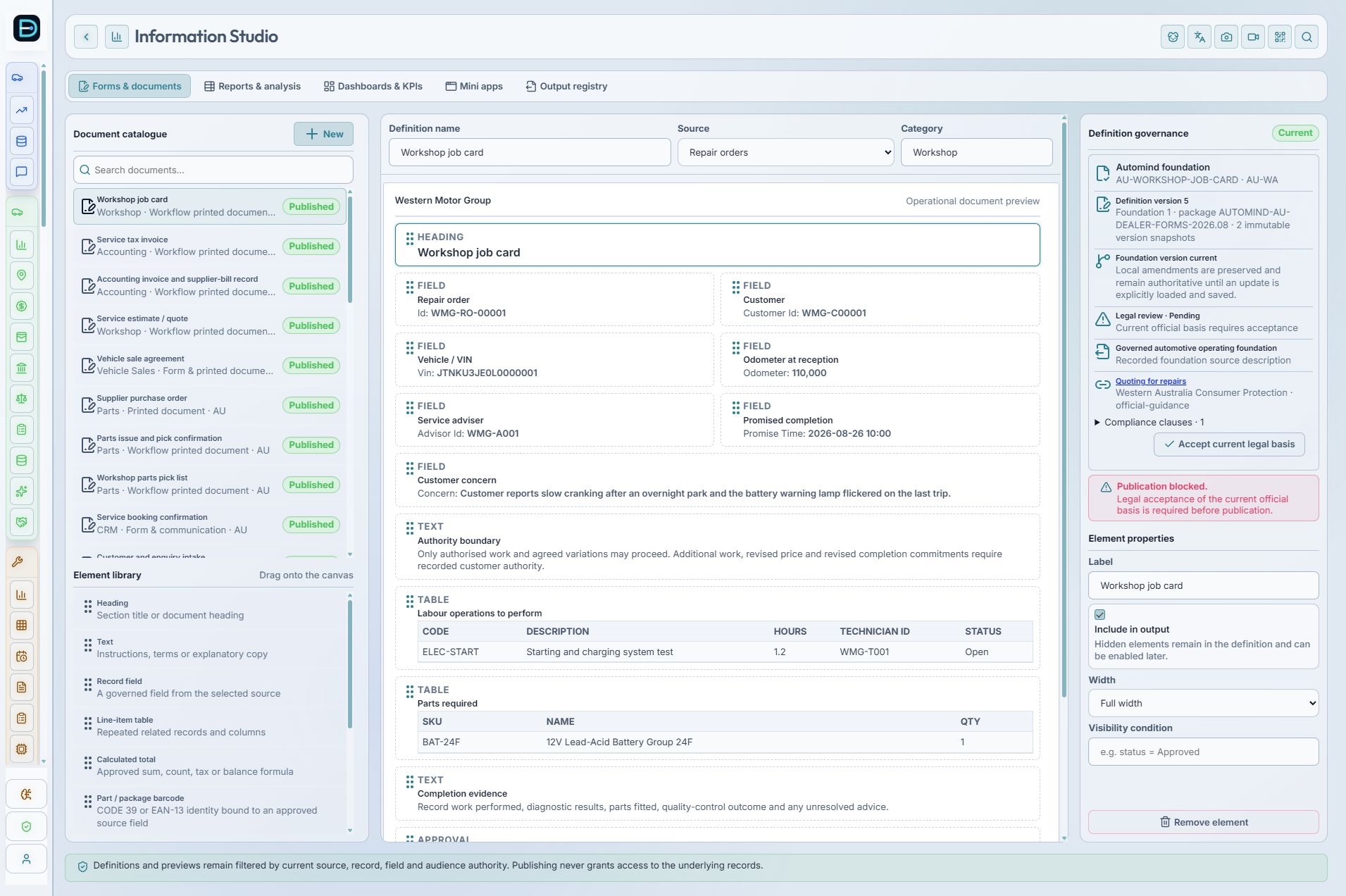Click the wrench icon in left sidebar
The width and height of the screenshot is (1346, 896).
(18, 561)
